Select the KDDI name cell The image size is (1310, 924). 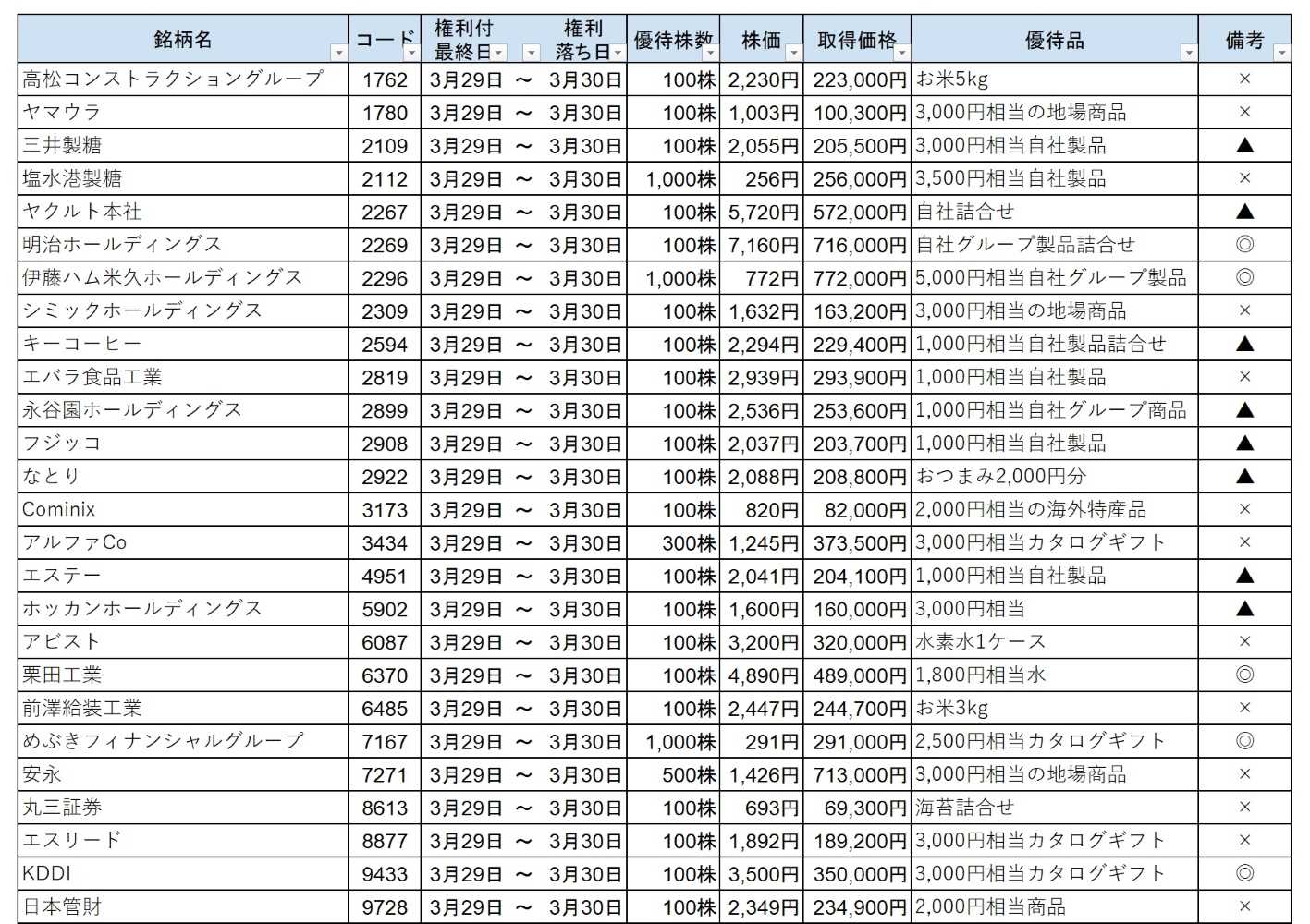click(183, 874)
